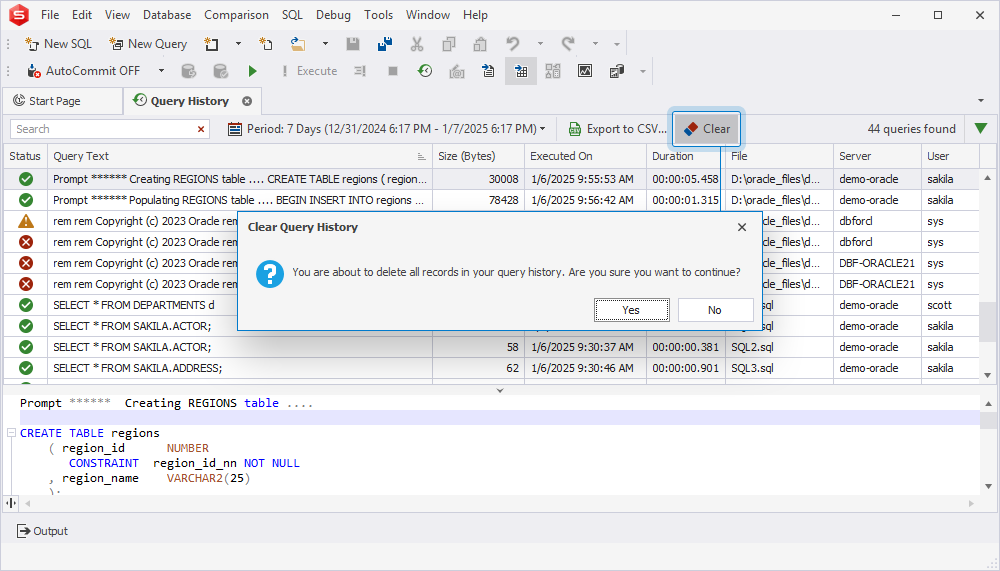
Task: Click the Query History clock toolbar icon
Action: pyautogui.click(x=425, y=71)
